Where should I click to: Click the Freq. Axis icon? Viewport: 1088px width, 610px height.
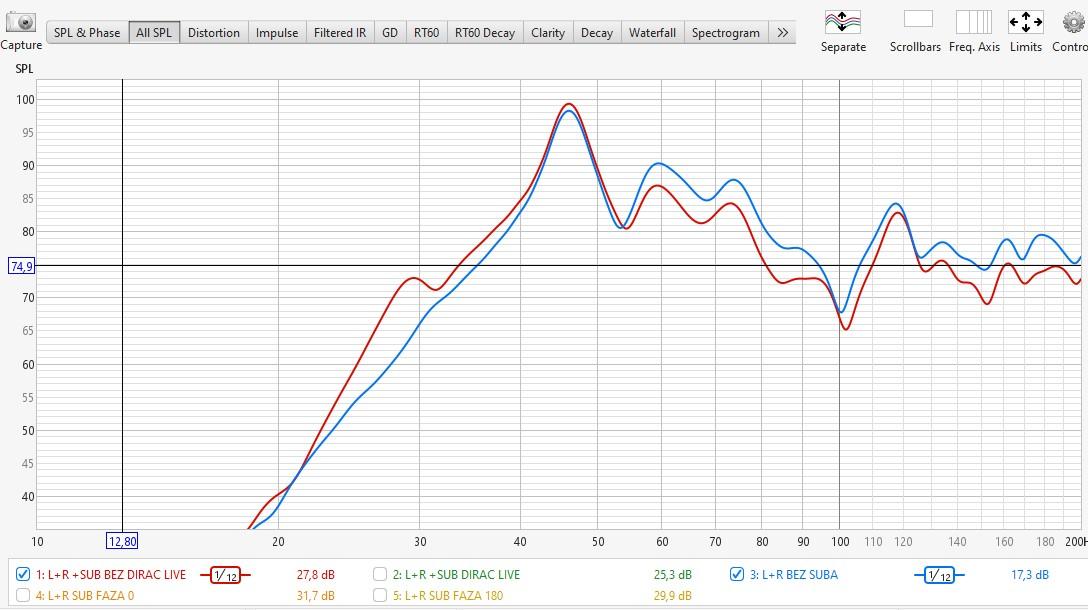[x=973, y=22]
